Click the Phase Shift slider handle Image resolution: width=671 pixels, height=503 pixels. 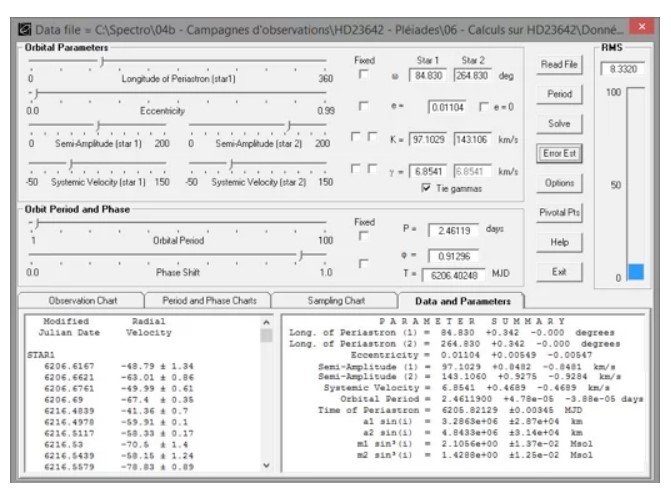click(301, 256)
